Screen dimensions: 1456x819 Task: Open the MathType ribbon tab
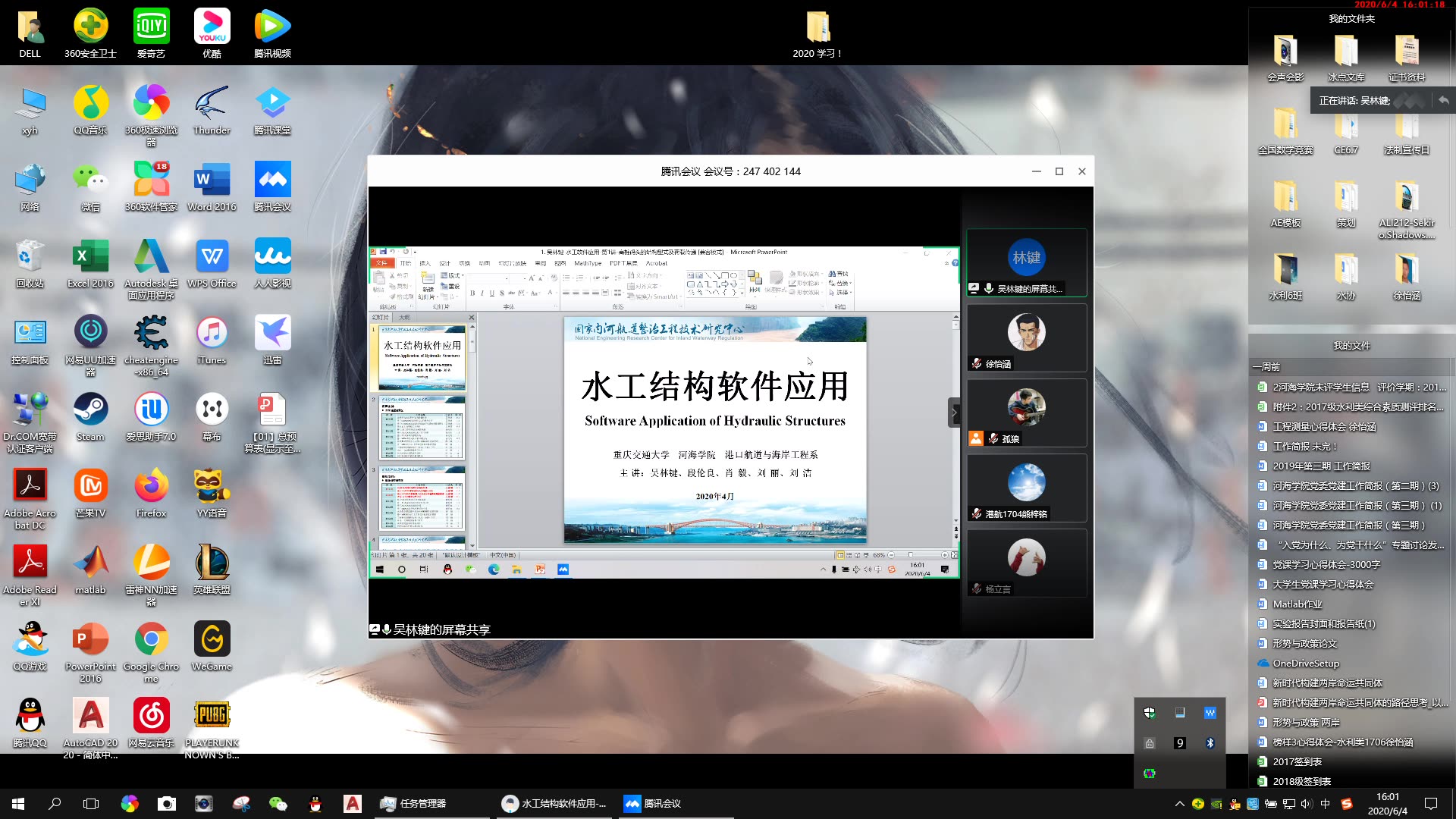click(x=586, y=263)
